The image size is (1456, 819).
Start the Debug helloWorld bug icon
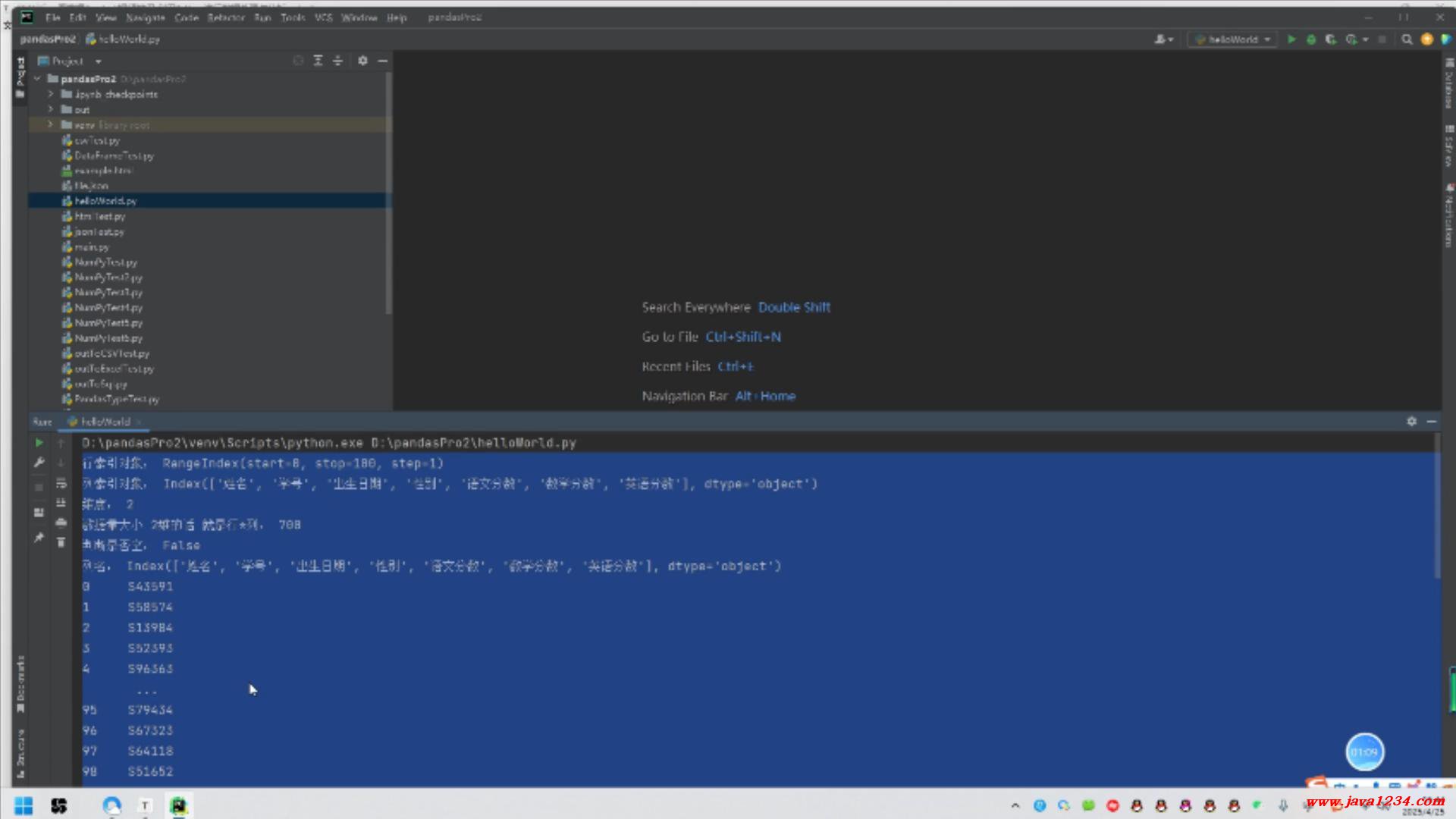point(1311,39)
